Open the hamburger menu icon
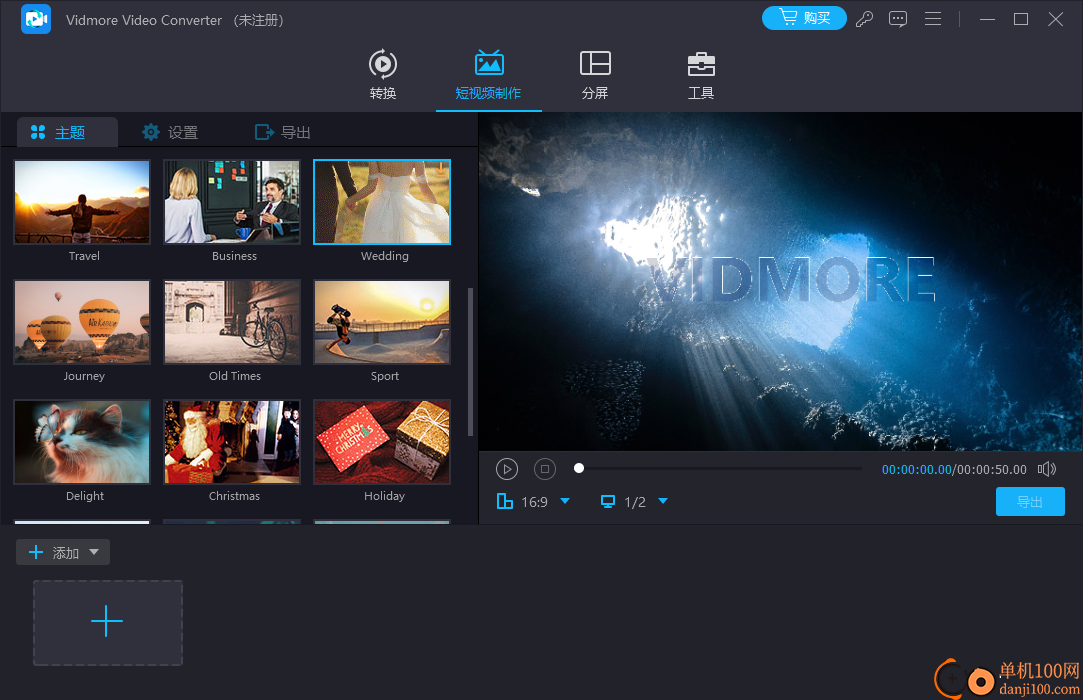The height and width of the screenshot is (700, 1083). point(933,19)
